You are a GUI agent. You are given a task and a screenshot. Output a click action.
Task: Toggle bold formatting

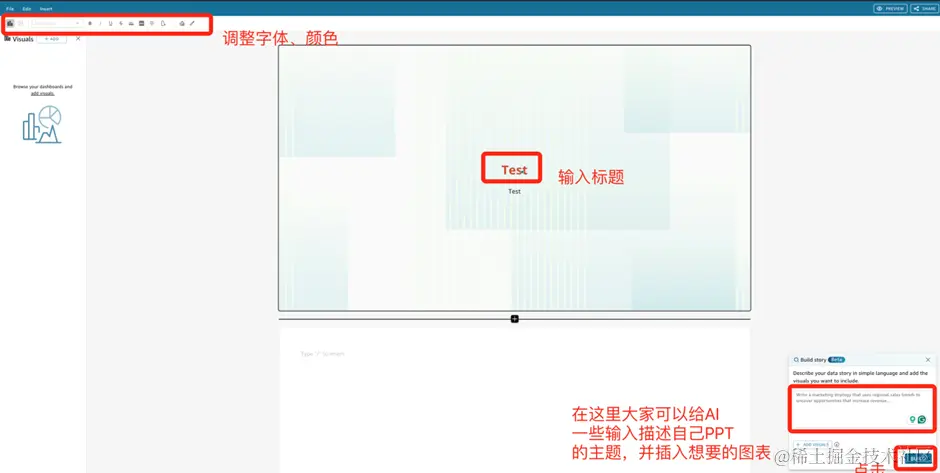click(90, 23)
